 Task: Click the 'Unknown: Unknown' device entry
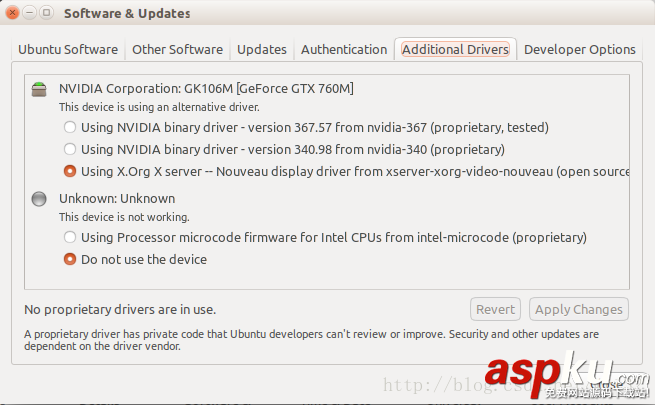pyautogui.click(x=117, y=198)
